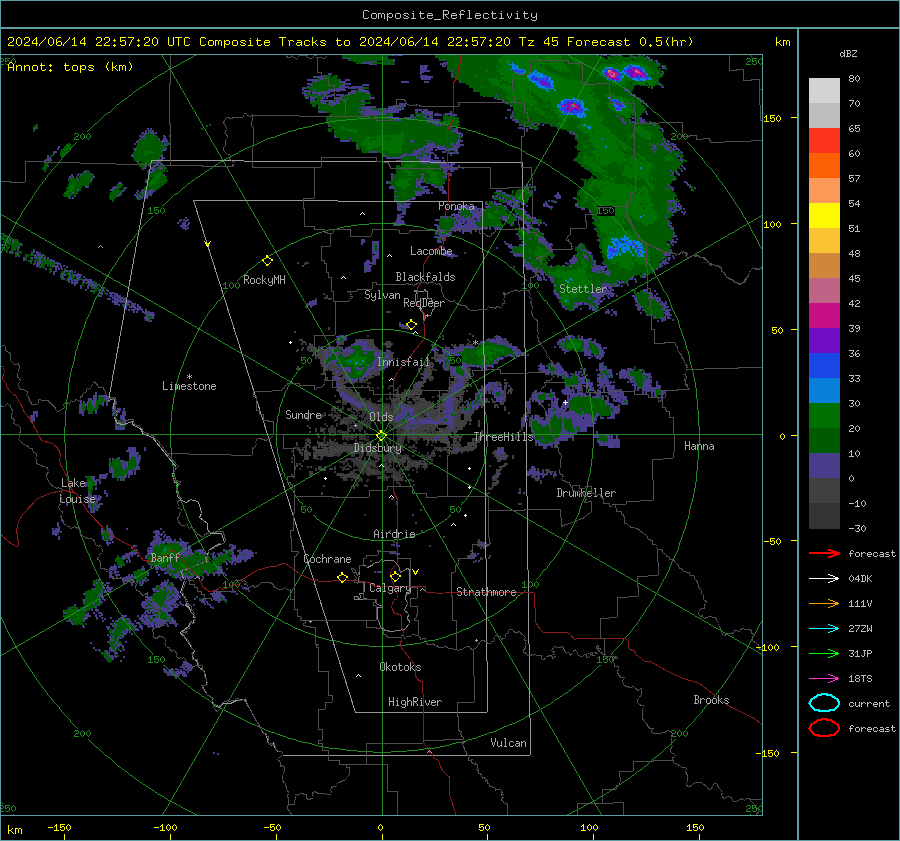900x841 pixels.
Task: Click the cyan 27ZW track arrow
Action: coord(824,629)
